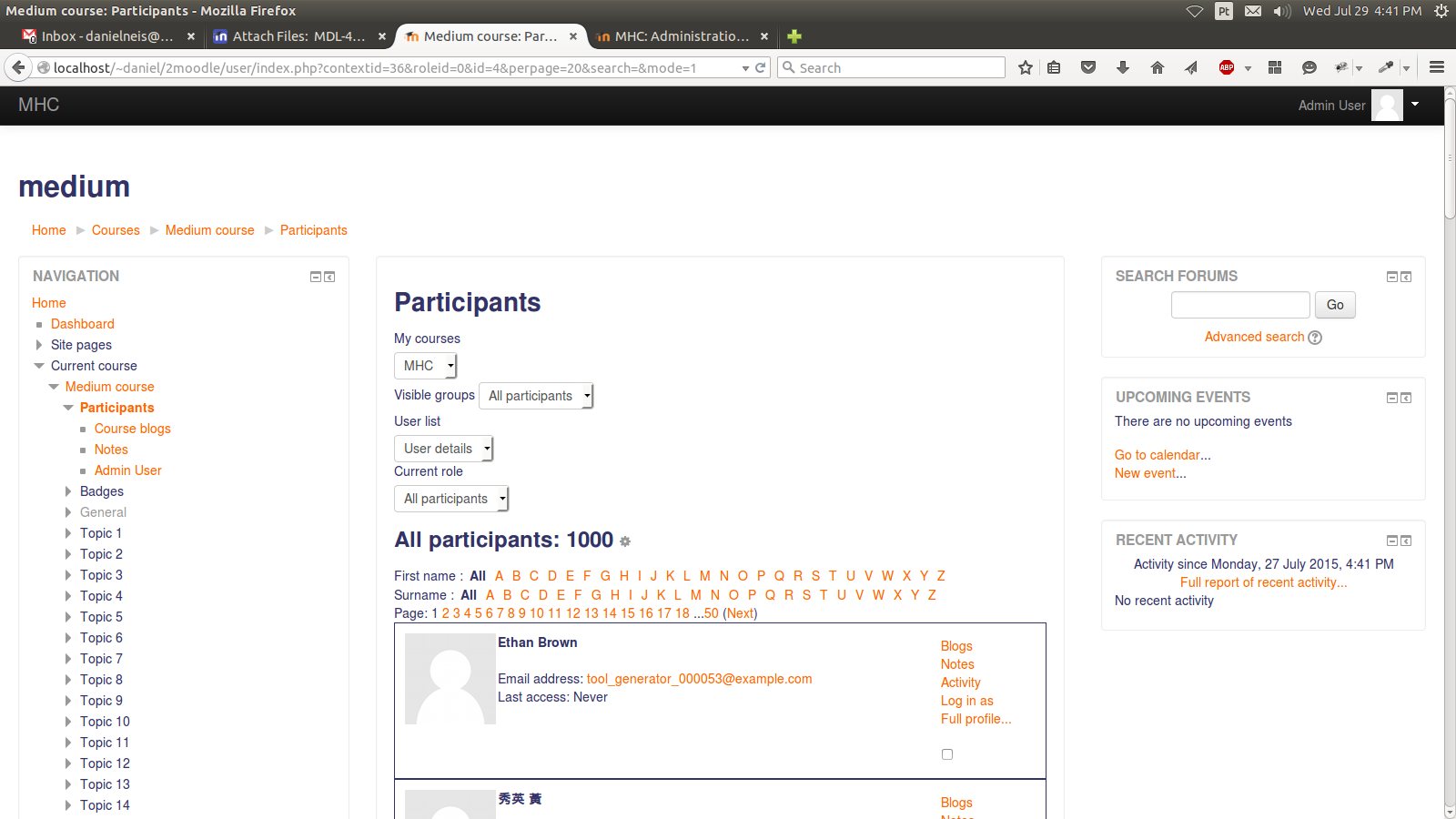Screen dimensions: 1456x819
Task: Expand the Badges tree node
Action: click(x=68, y=491)
